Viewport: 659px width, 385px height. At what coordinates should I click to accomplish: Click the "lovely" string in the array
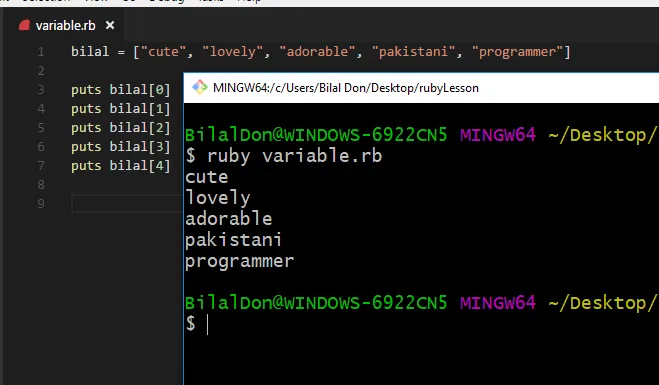point(233,52)
